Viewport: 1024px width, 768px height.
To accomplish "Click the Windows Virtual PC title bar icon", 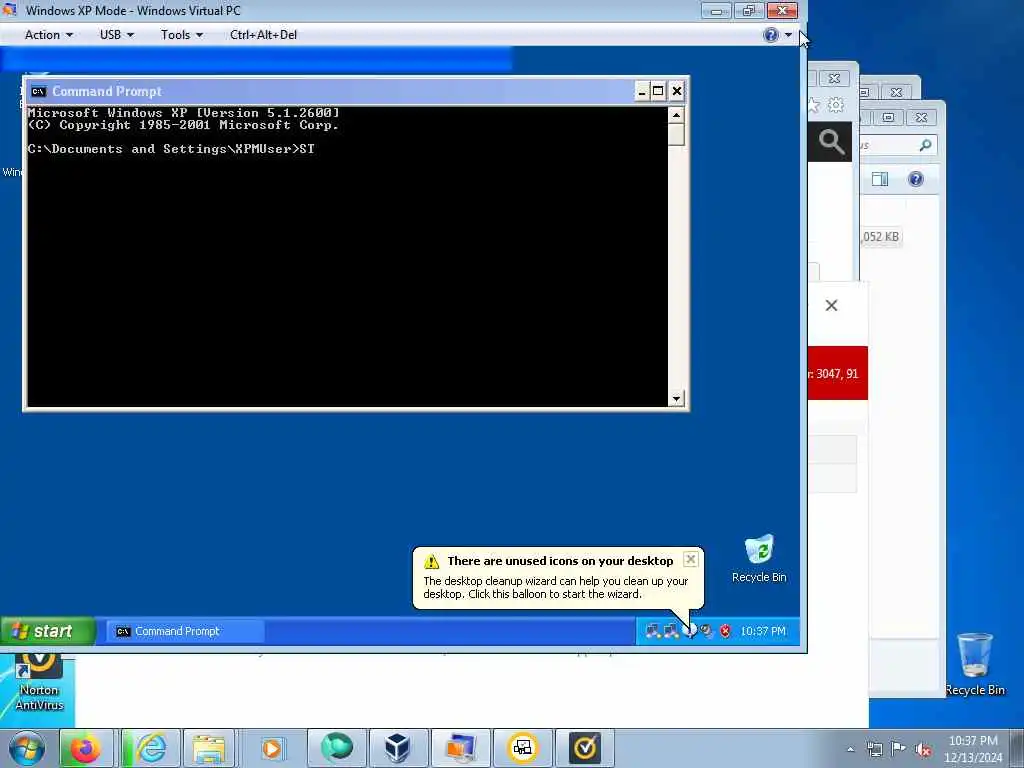I will (x=9, y=10).
